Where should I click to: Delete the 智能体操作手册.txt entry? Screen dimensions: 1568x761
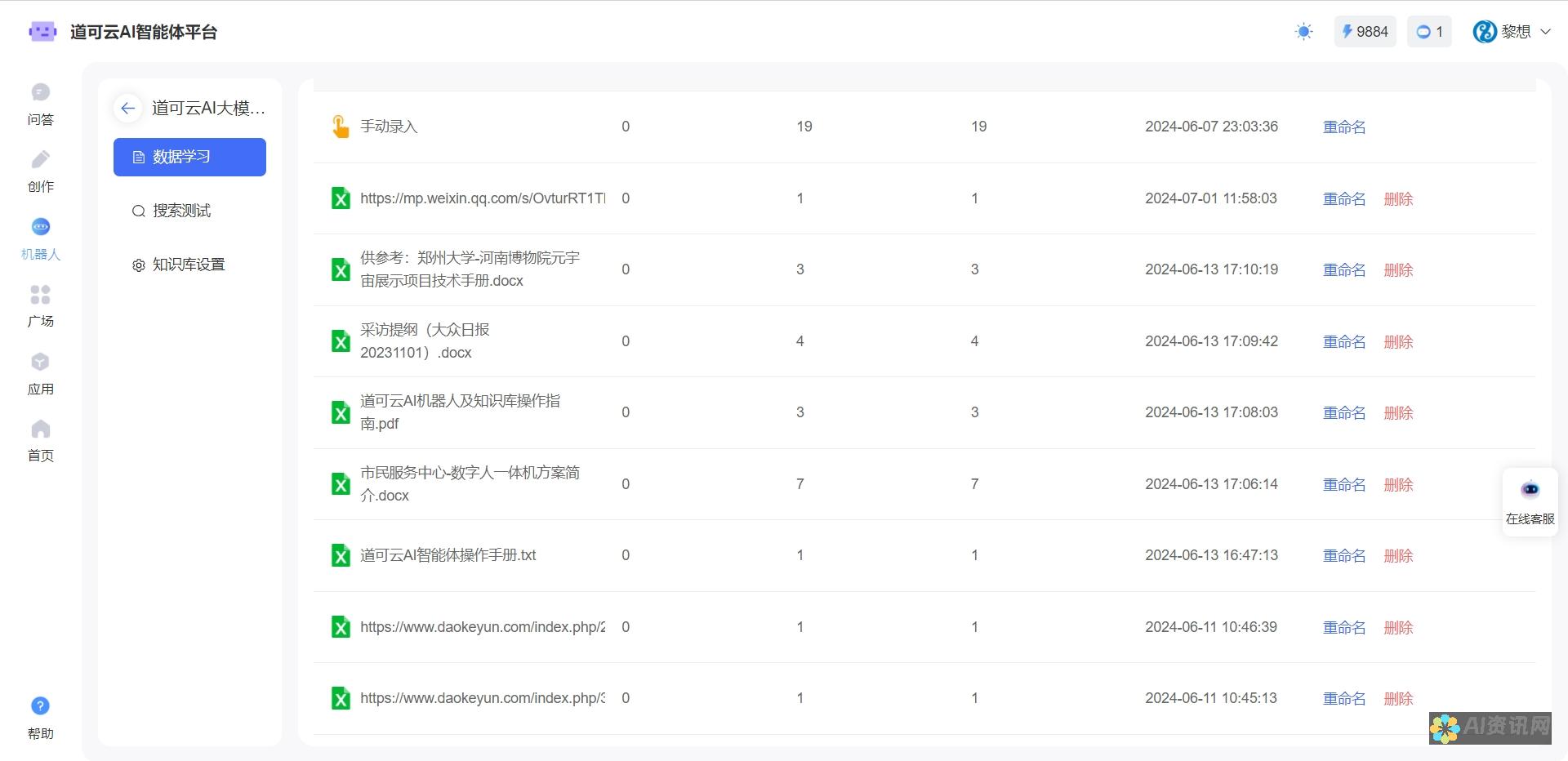tap(1398, 555)
